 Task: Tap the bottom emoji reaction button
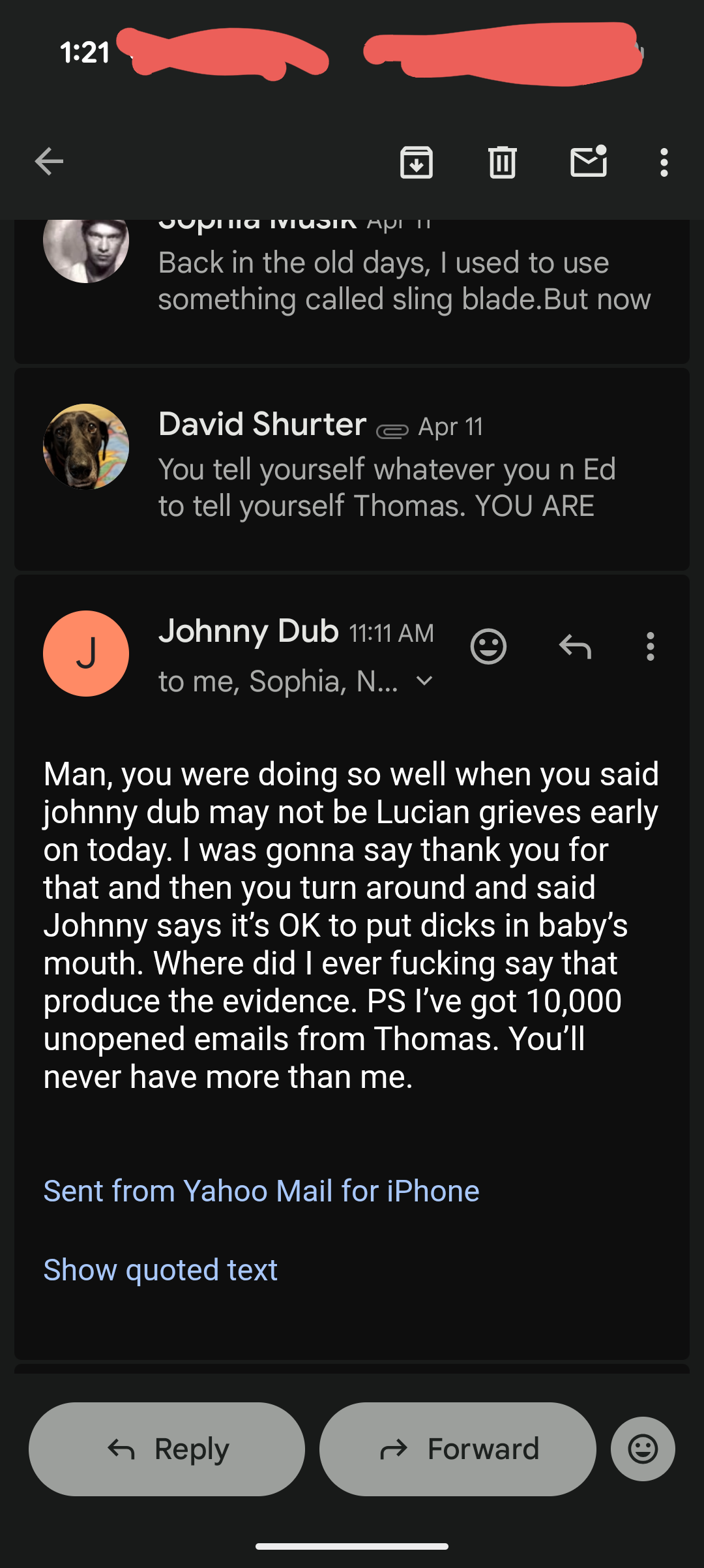click(643, 1449)
